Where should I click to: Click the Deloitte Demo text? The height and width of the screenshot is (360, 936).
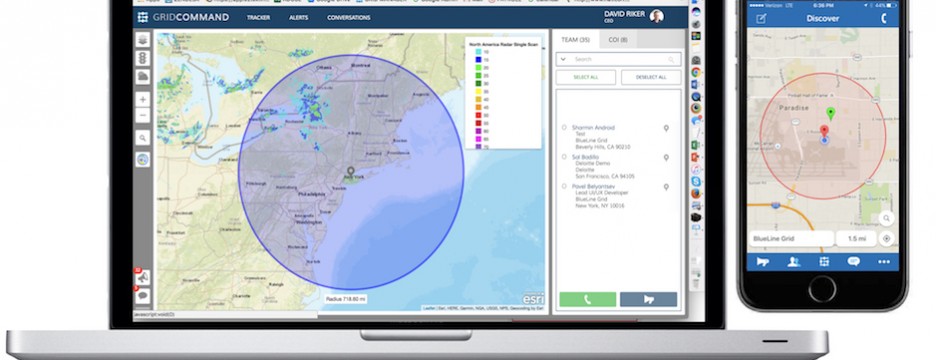click(593, 163)
